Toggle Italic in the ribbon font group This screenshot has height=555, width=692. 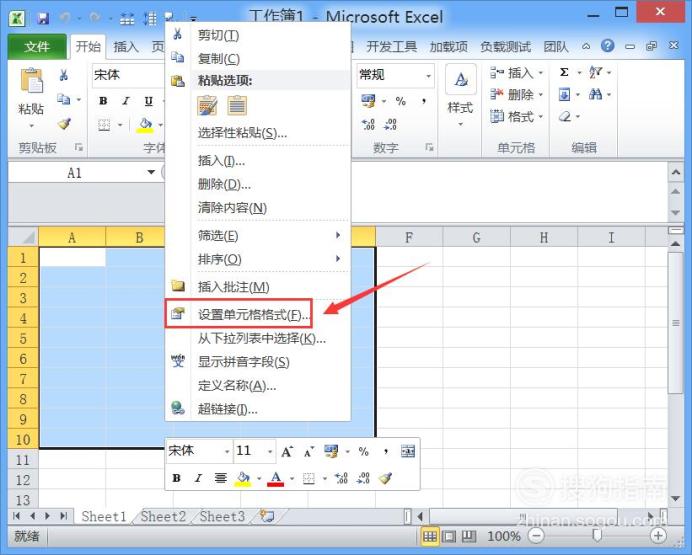pos(126,101)
